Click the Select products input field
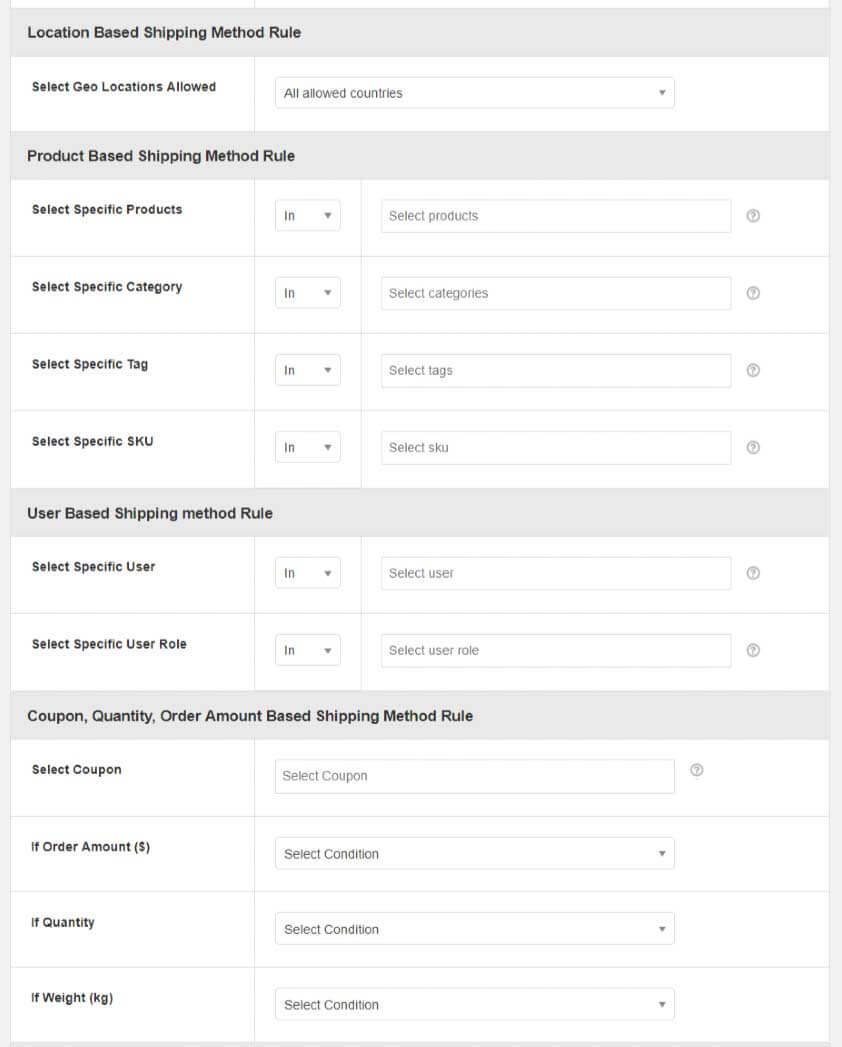The image size is (842, 1047). point(555,216)
